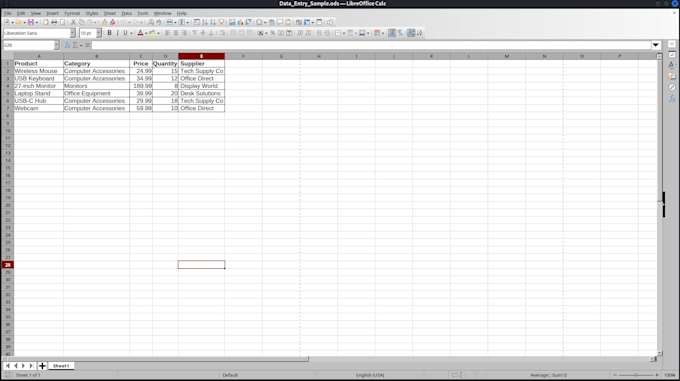
Task: Apply Font Color red A swatch
Action: point(140,33)
